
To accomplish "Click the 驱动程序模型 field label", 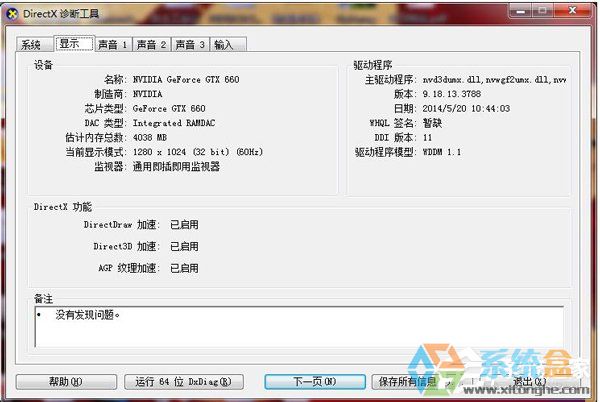I will [385, 152].
